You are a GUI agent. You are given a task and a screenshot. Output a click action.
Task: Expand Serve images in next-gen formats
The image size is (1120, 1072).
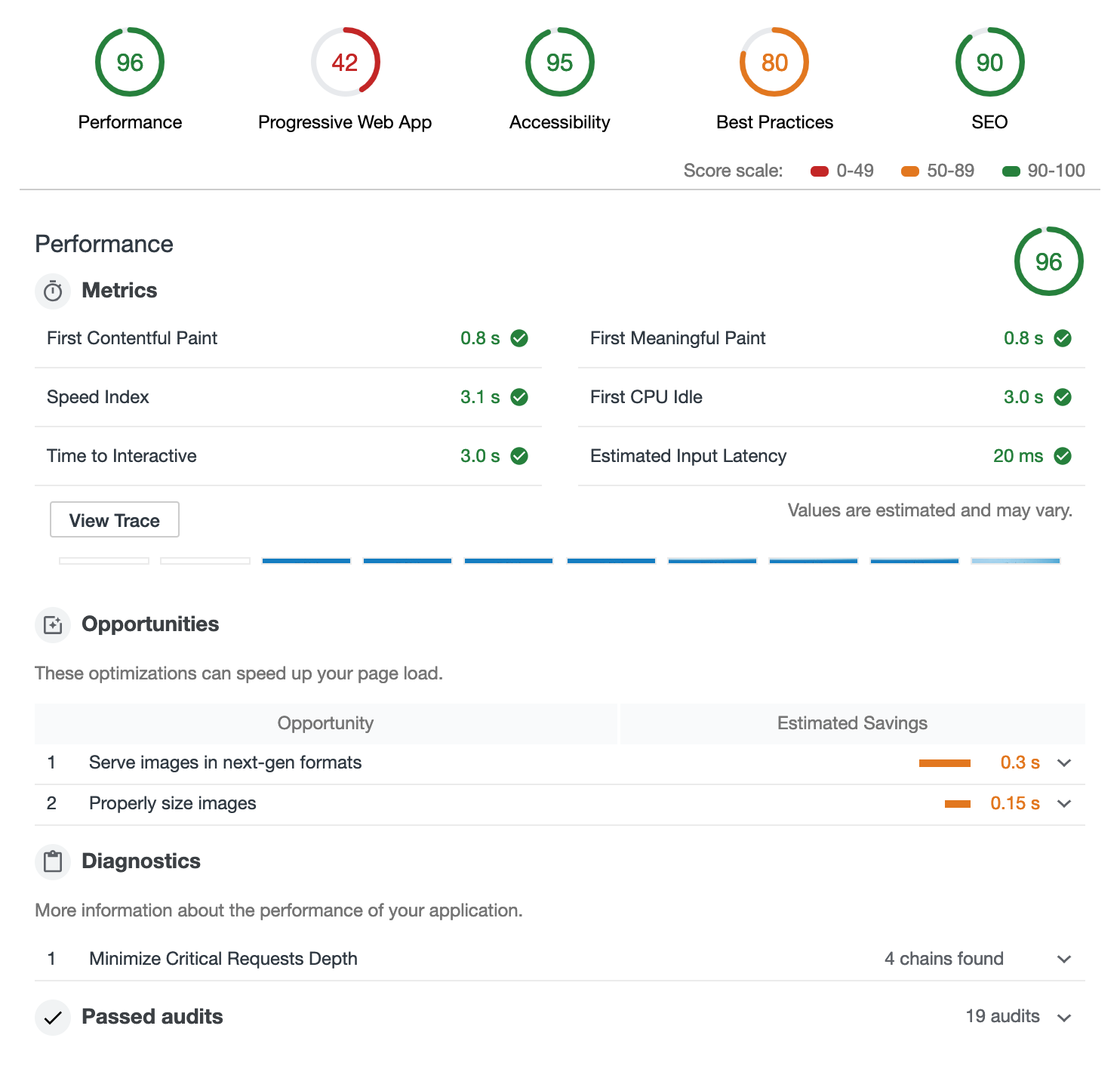coord(1064,763)
